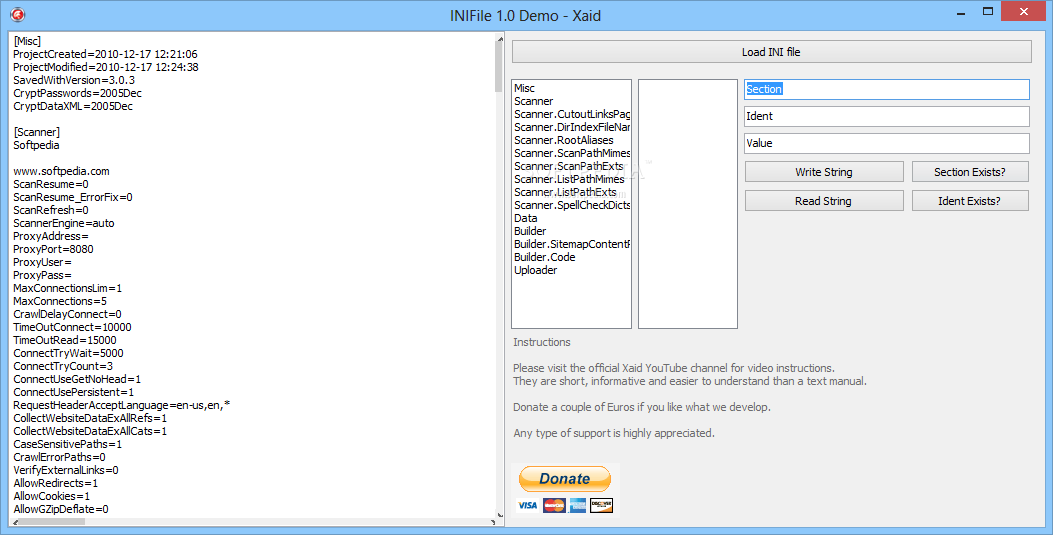The height and width of the screenshot is (535, 1053).
Task: Select Scanner.SpellCheckDicts section entry
Action: (x=572, y=205)
